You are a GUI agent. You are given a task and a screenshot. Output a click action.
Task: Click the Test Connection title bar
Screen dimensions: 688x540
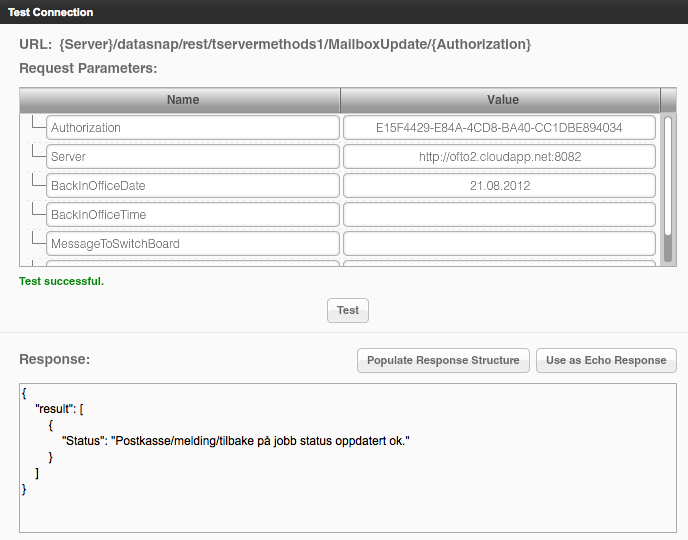[x=344, y=12]
